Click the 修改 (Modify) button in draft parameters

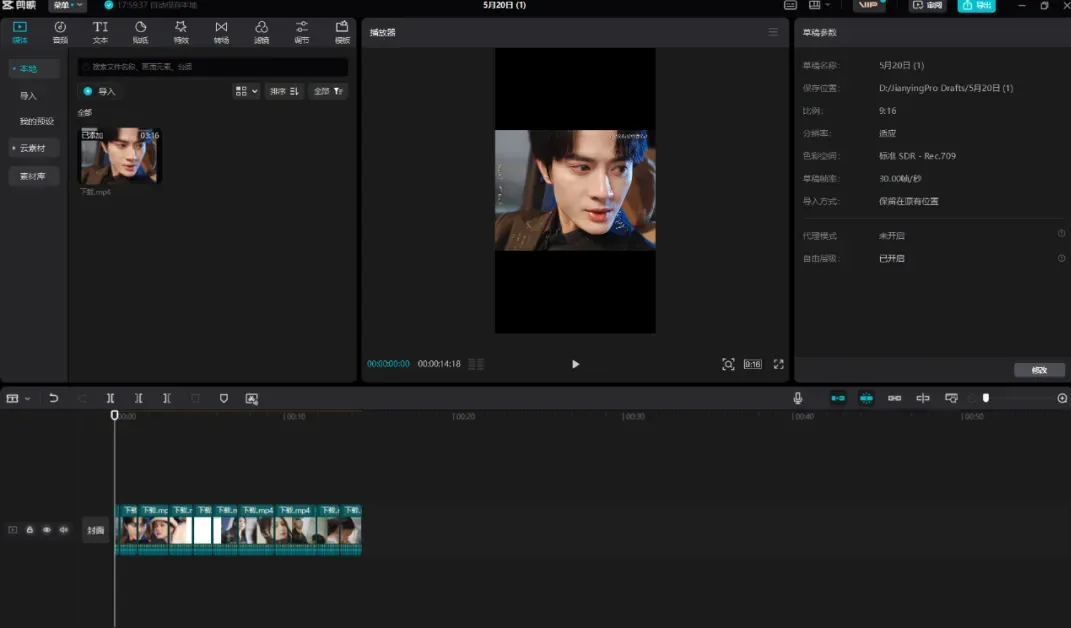1039,370
